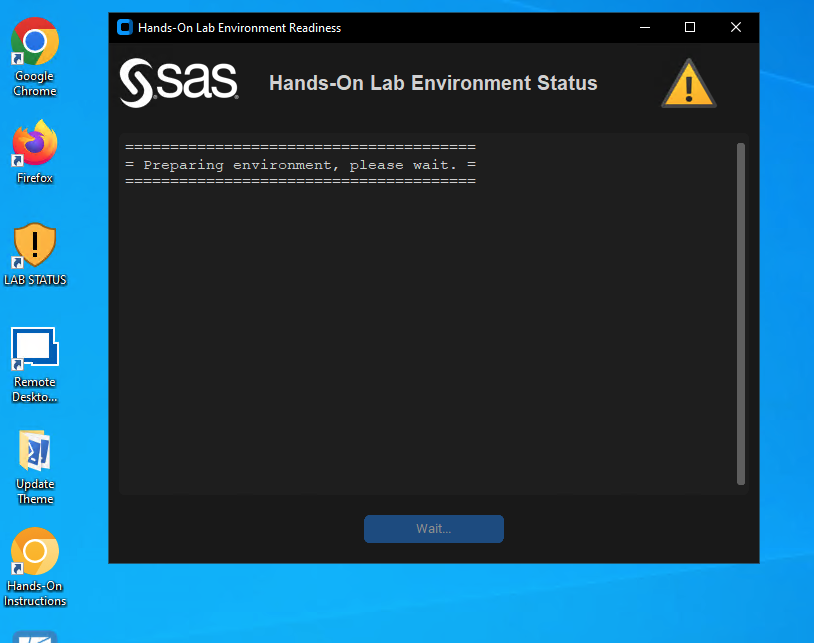
Task: Select the dialog's title bar app icon
Action: pyautogui.click(x=124, y=27)
